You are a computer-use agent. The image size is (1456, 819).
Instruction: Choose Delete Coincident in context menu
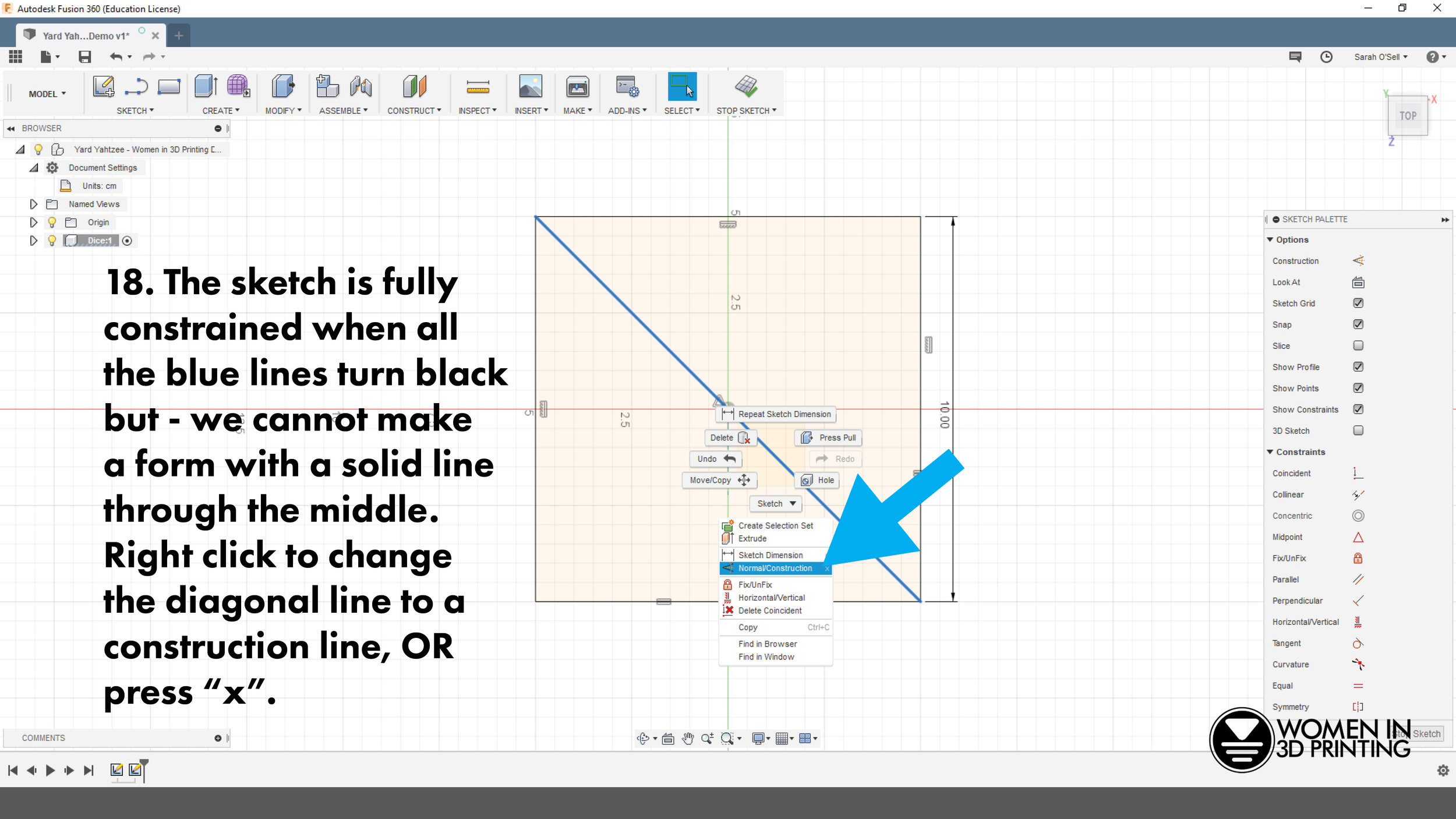click(x=775, y=611)
